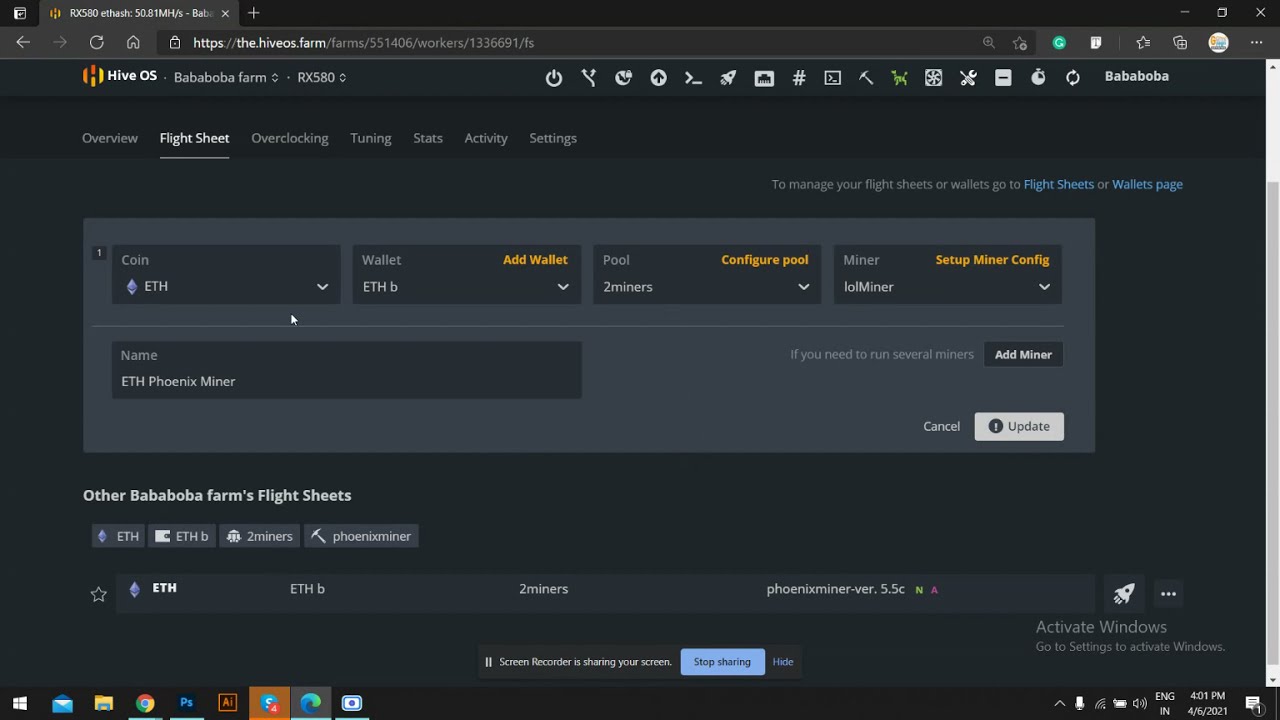Cancel the flight sheet edit
The height and width of the screenshot is (720, 1280).
tap(941, 426)
